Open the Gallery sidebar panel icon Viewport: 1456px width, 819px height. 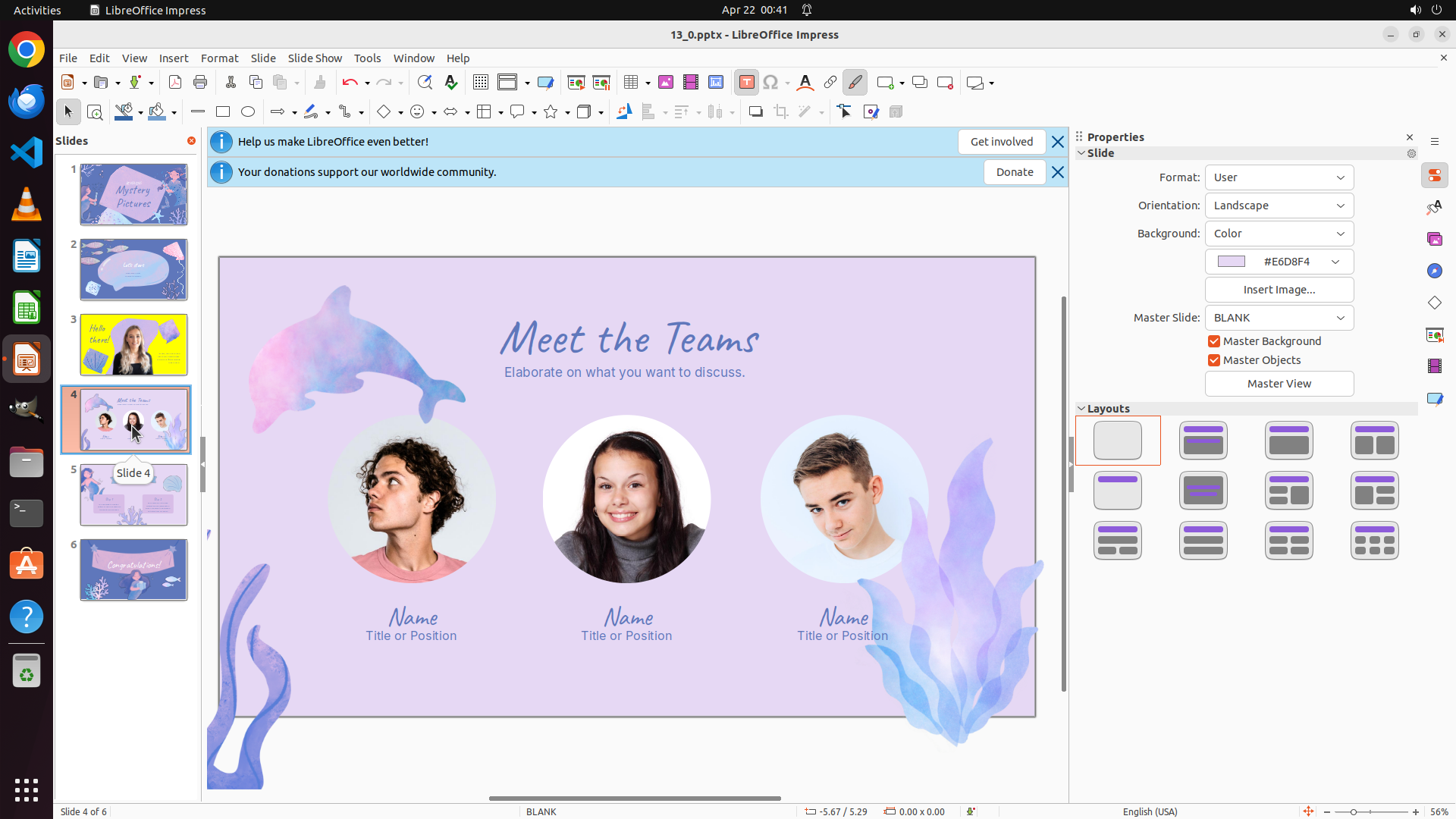(x=1434, y=239)
